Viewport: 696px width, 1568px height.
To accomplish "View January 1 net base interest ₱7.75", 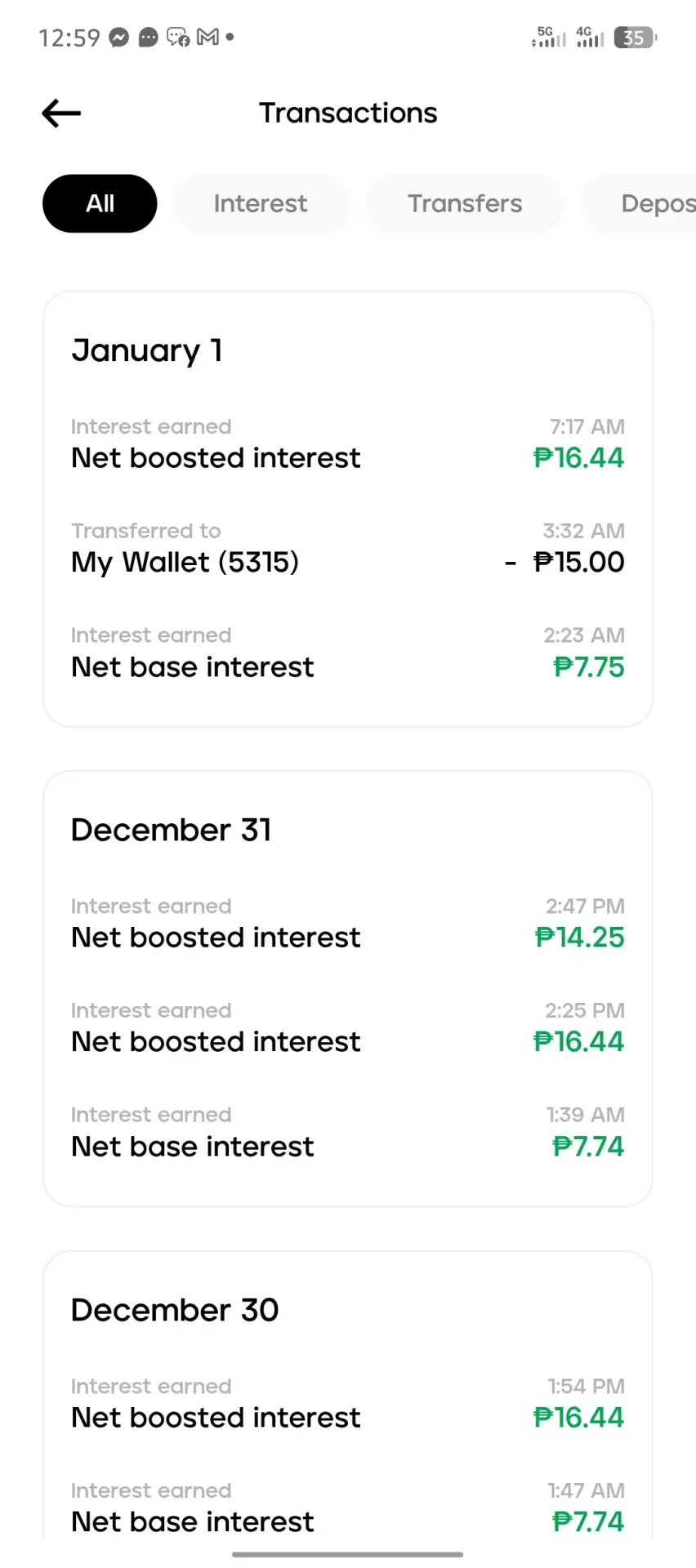I will pyautogui.click(x=348, y=652).
